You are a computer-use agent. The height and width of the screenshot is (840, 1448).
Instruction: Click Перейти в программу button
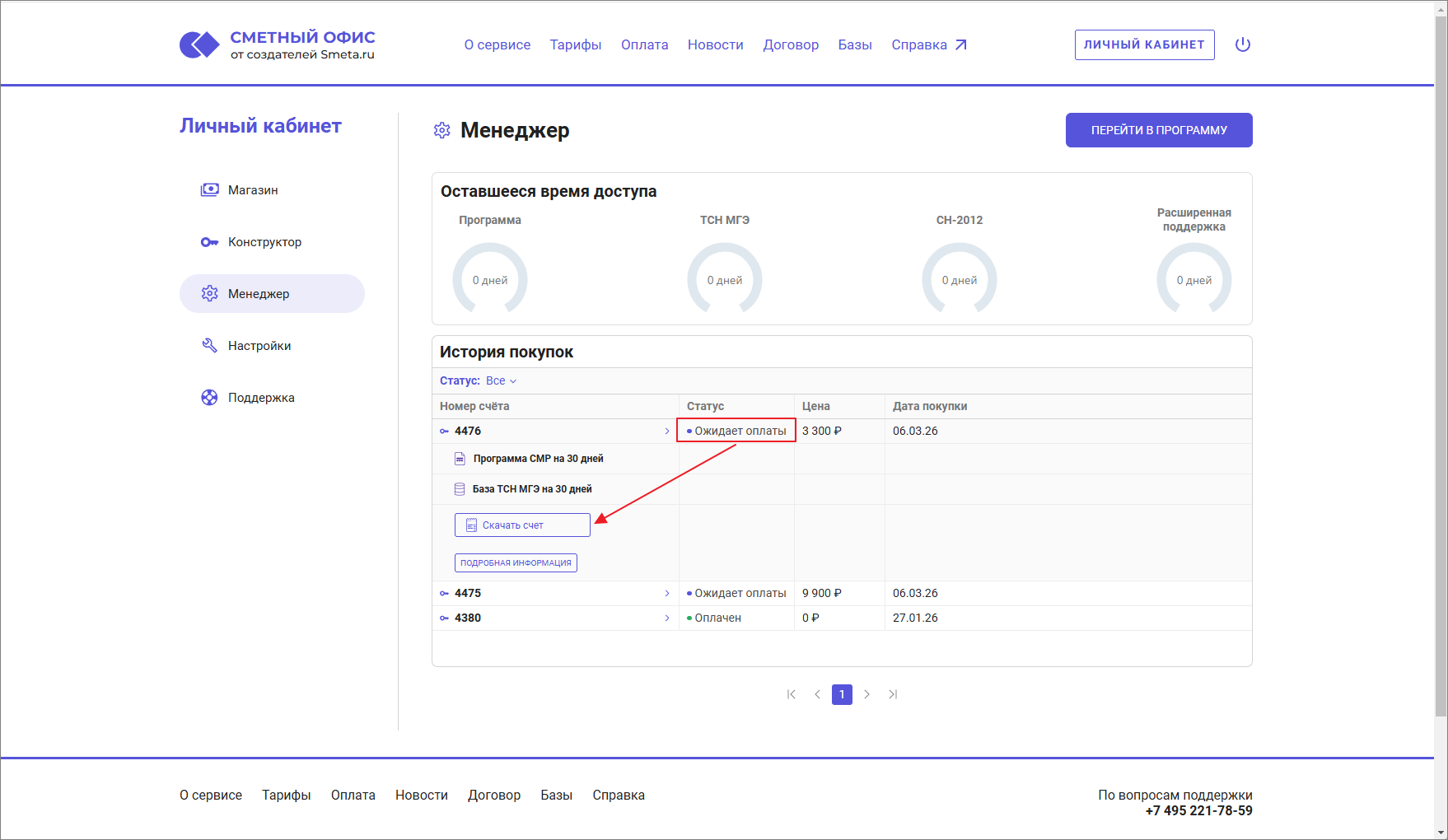(x=1159, y=130)
